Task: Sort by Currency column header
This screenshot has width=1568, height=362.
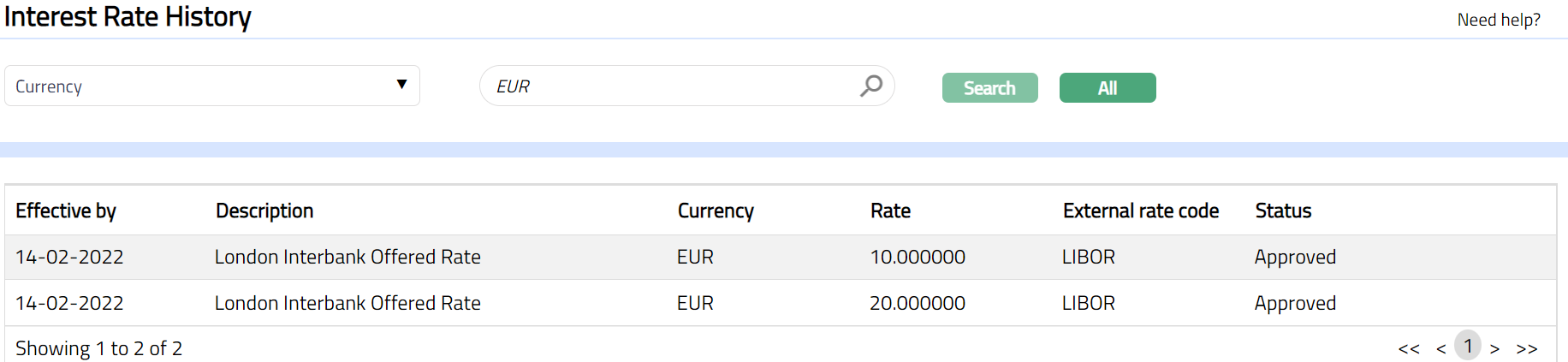Action: (716, 211)
